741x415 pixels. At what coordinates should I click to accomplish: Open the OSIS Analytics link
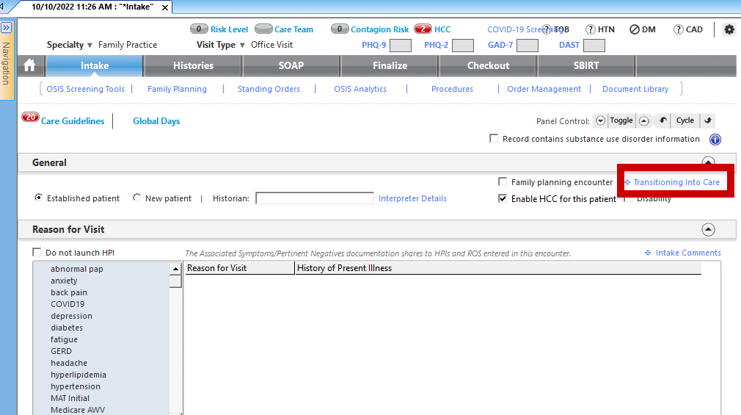pos(360,89)
